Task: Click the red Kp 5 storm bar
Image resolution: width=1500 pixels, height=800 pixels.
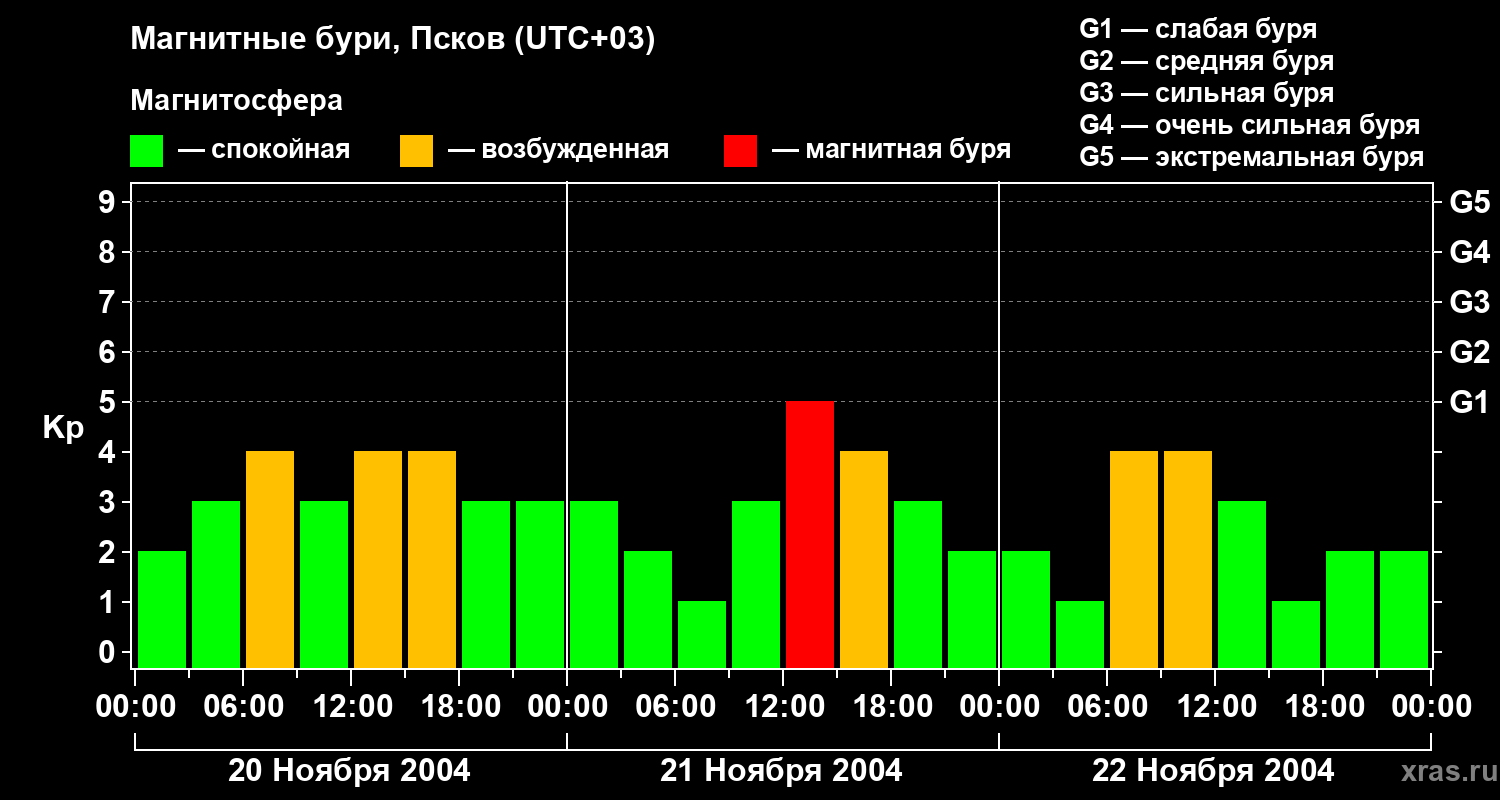Action: (x=810, y=534)
